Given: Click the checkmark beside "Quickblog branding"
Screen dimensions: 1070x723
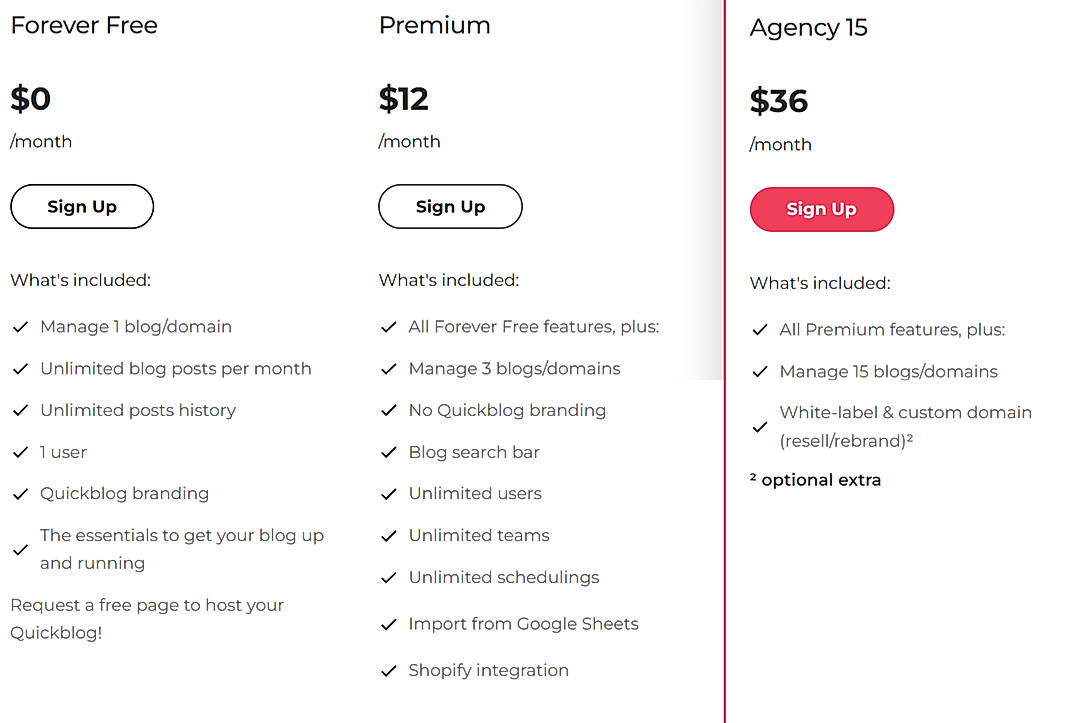Looking at the screenshot, I should click(20, 494).
